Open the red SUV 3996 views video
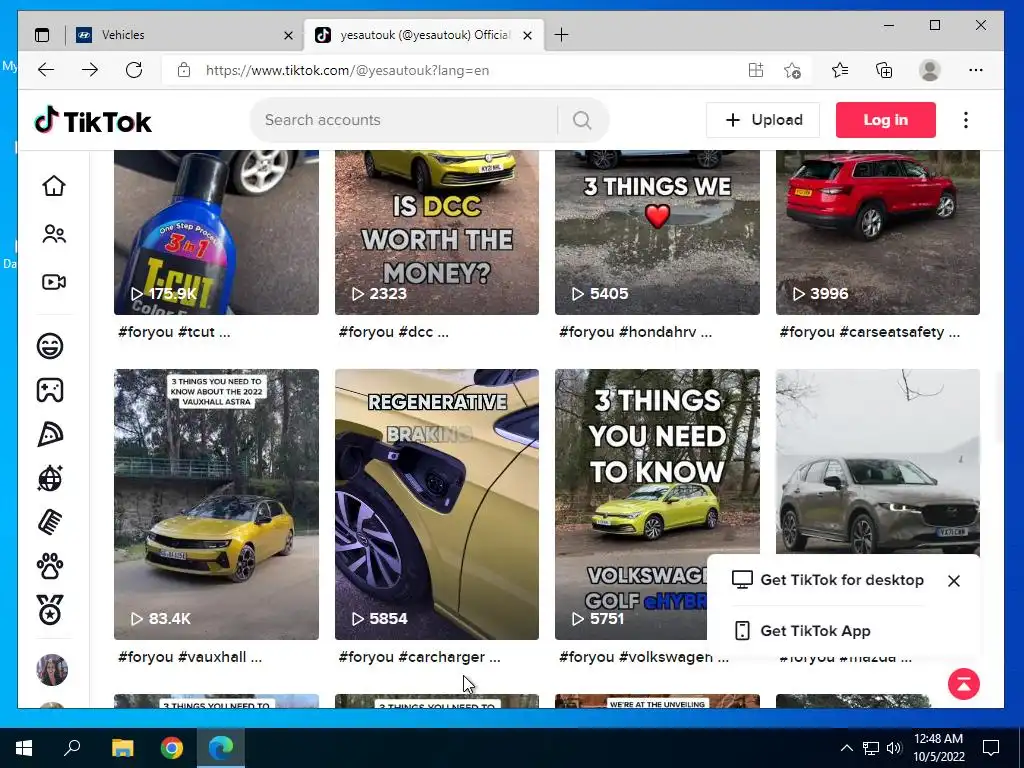Viewport: 1024px width, 768px height. (878, 232)
